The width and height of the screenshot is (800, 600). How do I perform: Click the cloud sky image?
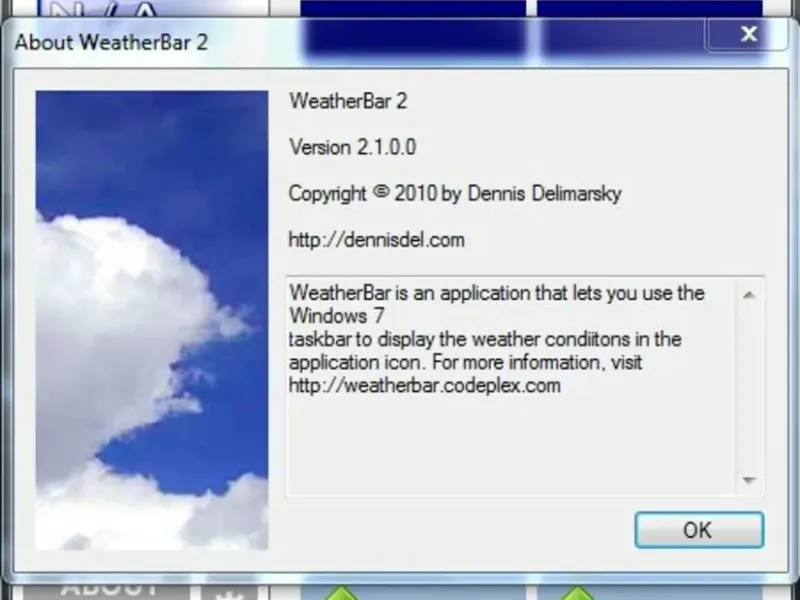pos(152,320)
